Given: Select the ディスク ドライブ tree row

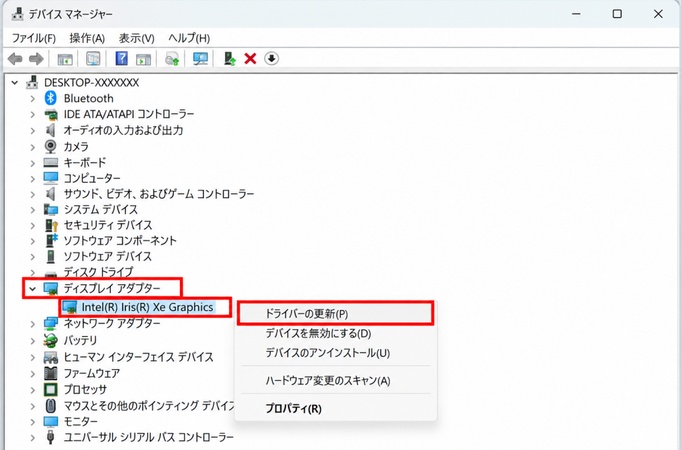Looking at the screenshot, I should tap(99, 272).
